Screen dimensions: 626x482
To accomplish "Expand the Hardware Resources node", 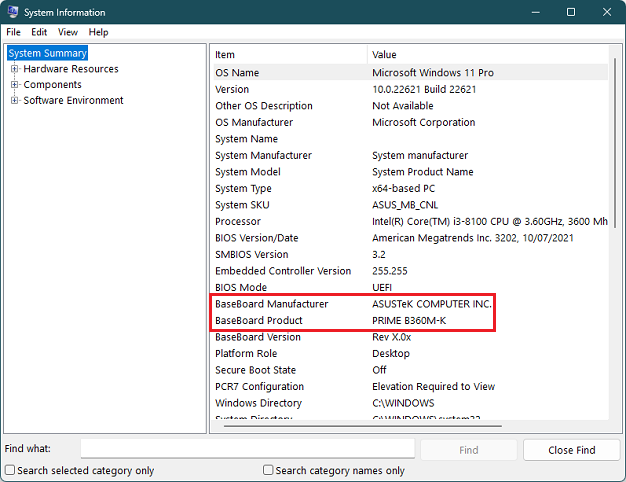I will (14, 69).
